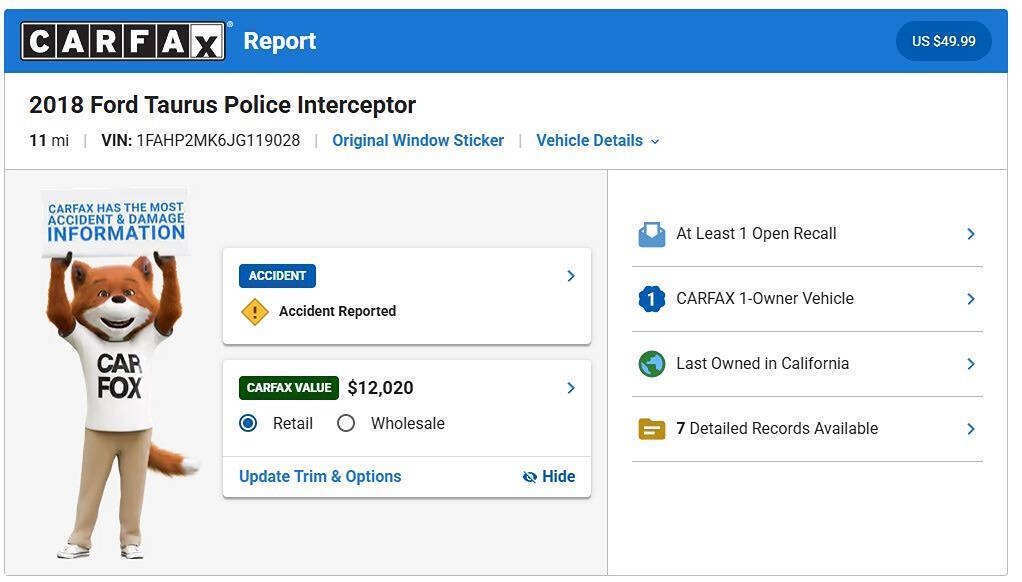Open Accident card chevron arrow

(571, 276)
